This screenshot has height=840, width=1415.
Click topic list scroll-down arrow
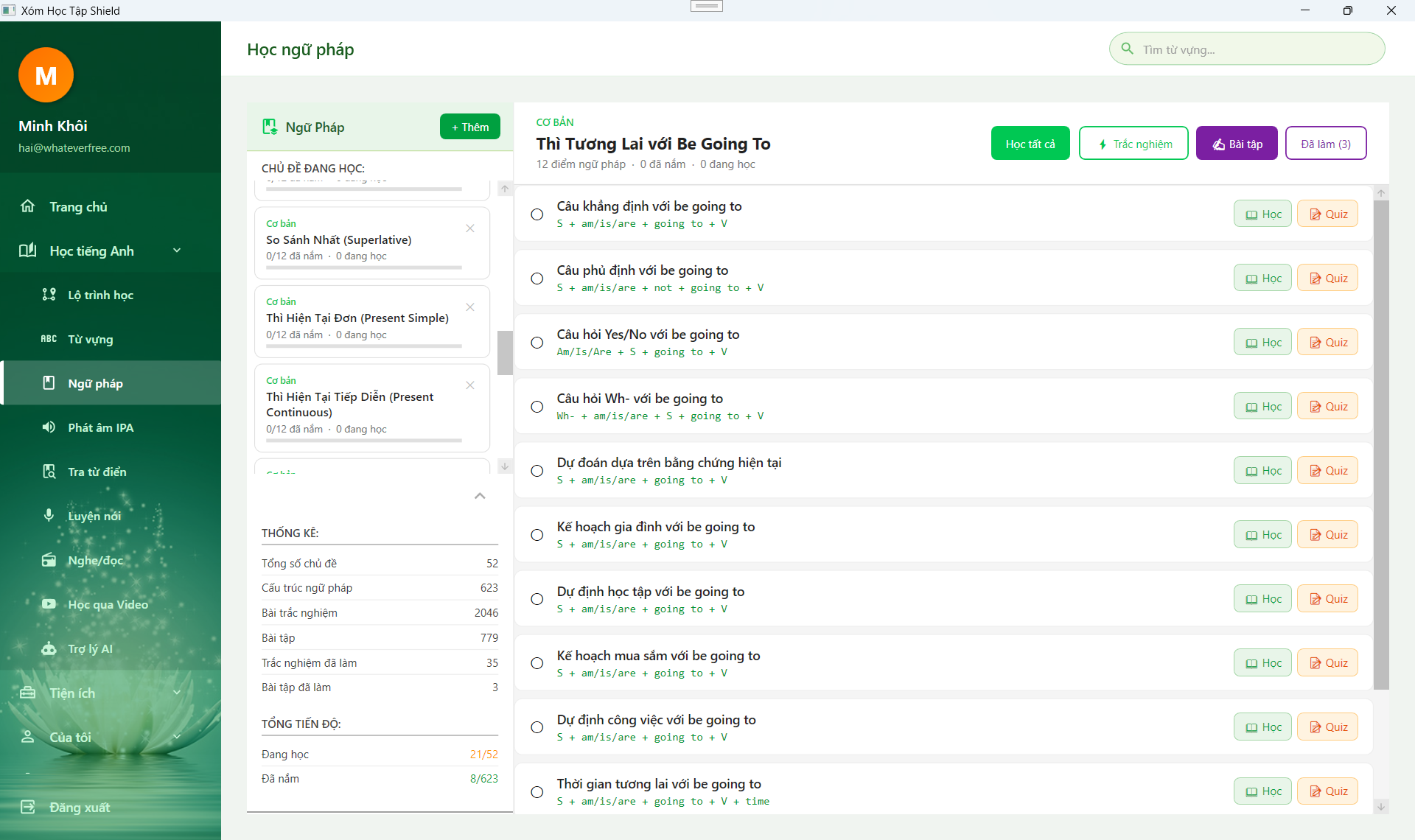505,466
